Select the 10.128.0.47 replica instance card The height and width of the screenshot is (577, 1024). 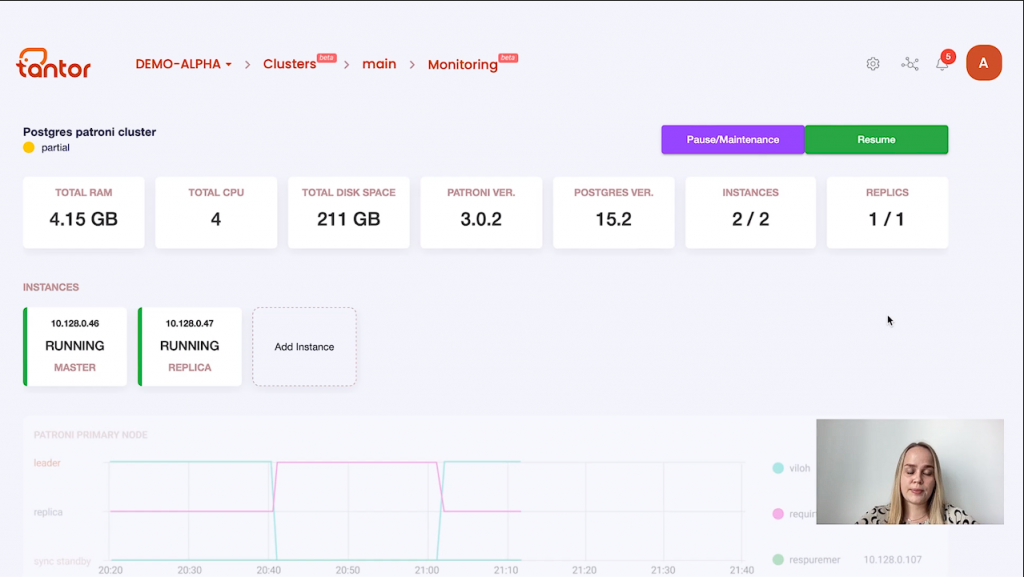190,347
